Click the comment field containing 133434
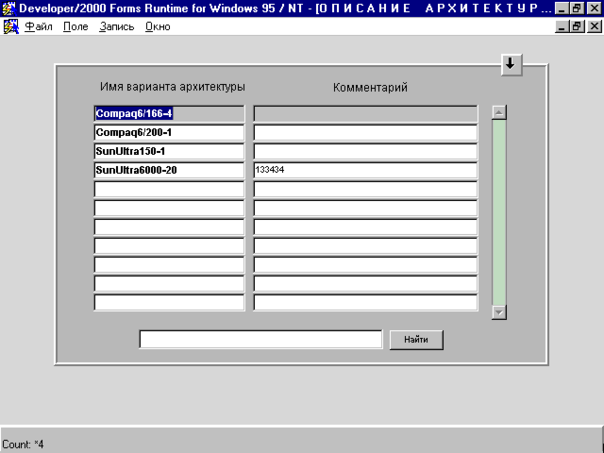604x453 pixels. point(365,170)
